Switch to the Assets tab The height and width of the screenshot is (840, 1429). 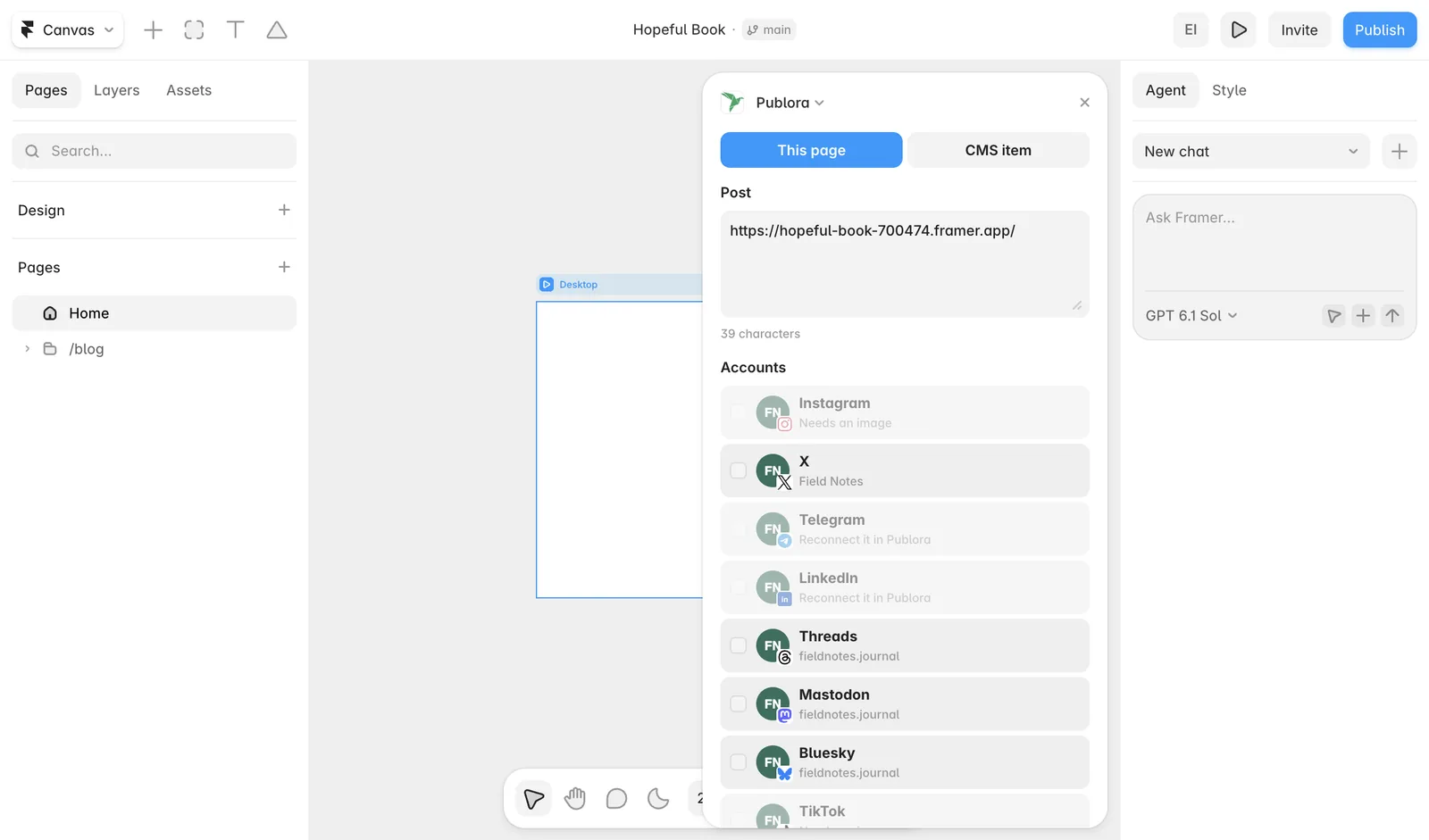(189, 90)
